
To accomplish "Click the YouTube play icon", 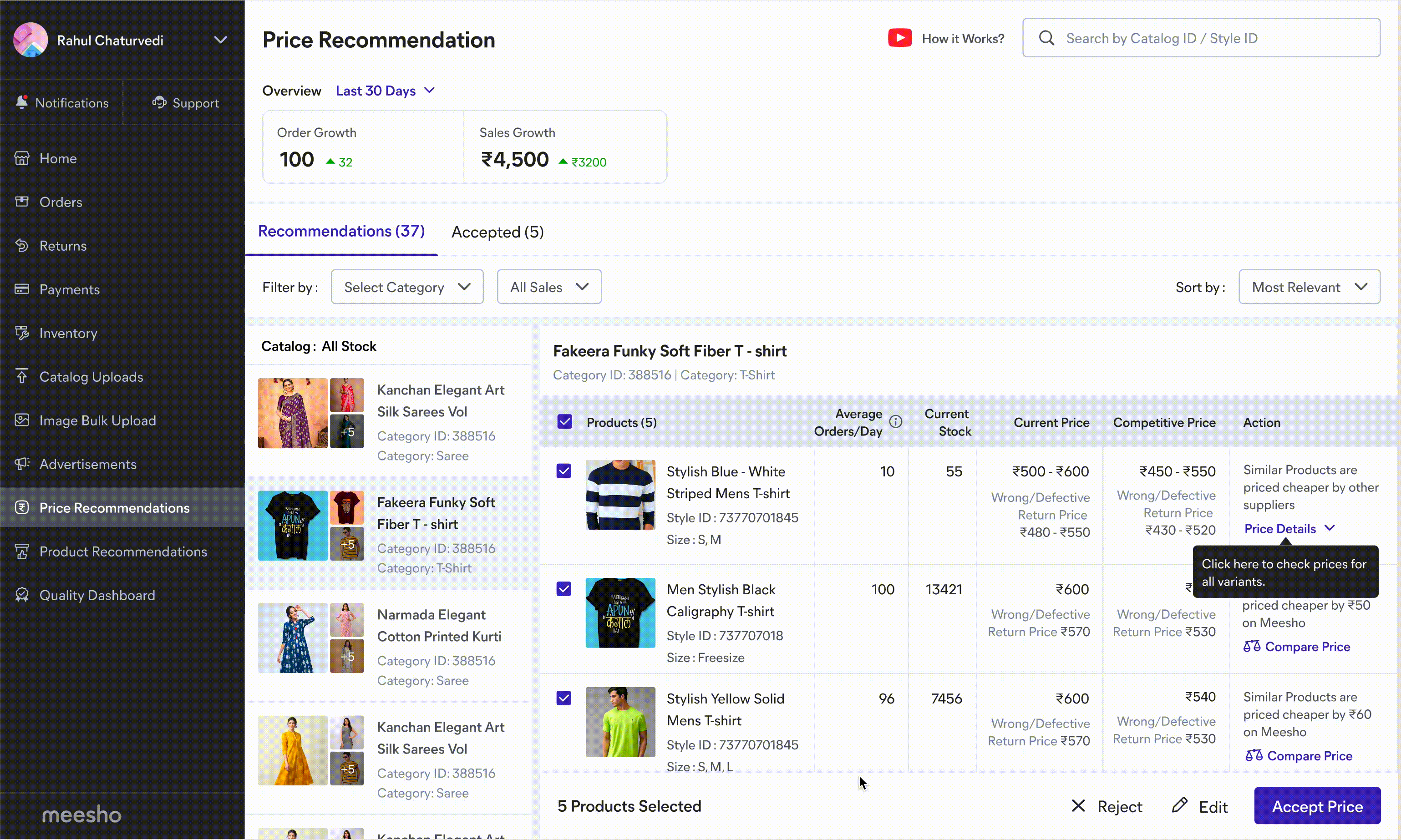I will coord(899,38).
